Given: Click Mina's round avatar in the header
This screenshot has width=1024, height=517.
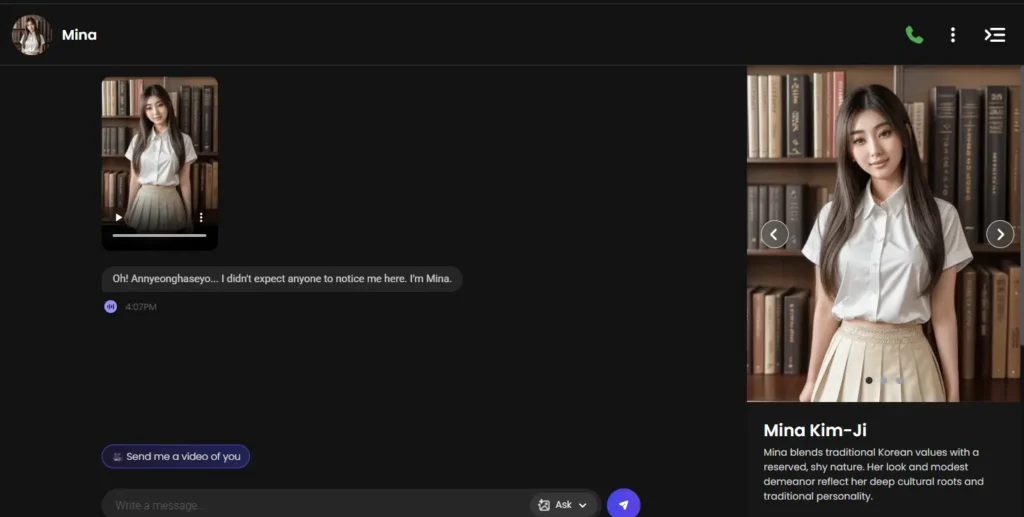Looking at the screenshot, I should 31,35.
